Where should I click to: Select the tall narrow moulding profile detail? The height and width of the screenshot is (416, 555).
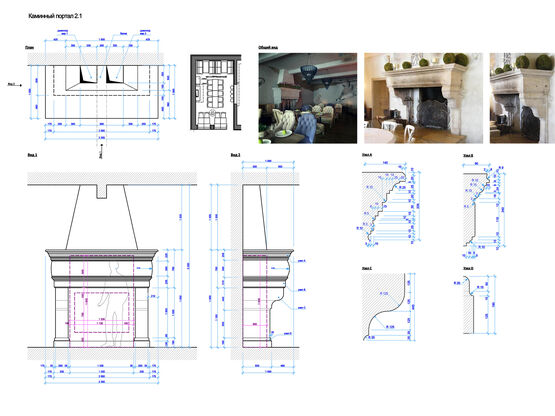(484, 209)
